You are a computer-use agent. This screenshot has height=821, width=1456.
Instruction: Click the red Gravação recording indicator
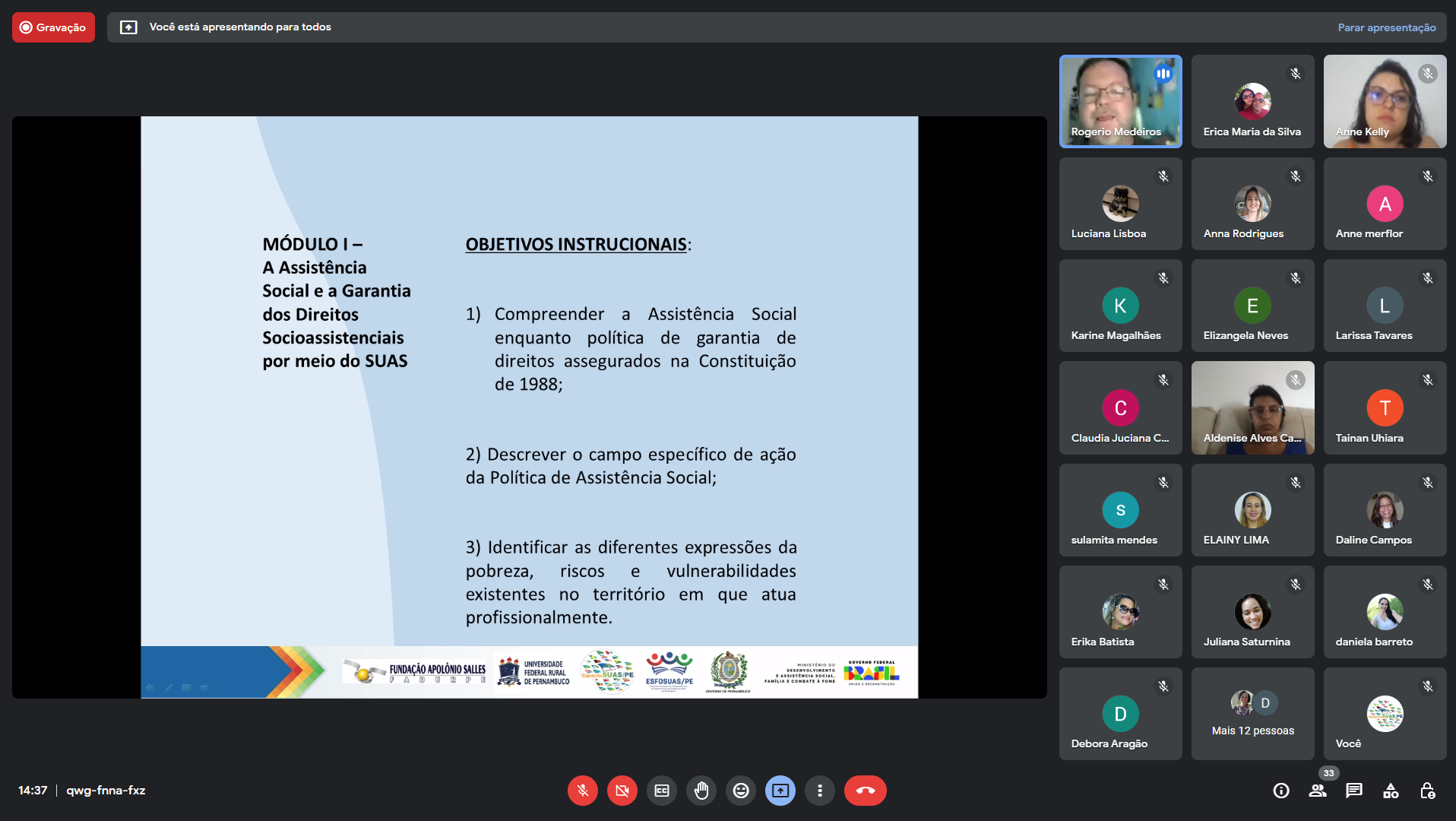pos(53,27)
